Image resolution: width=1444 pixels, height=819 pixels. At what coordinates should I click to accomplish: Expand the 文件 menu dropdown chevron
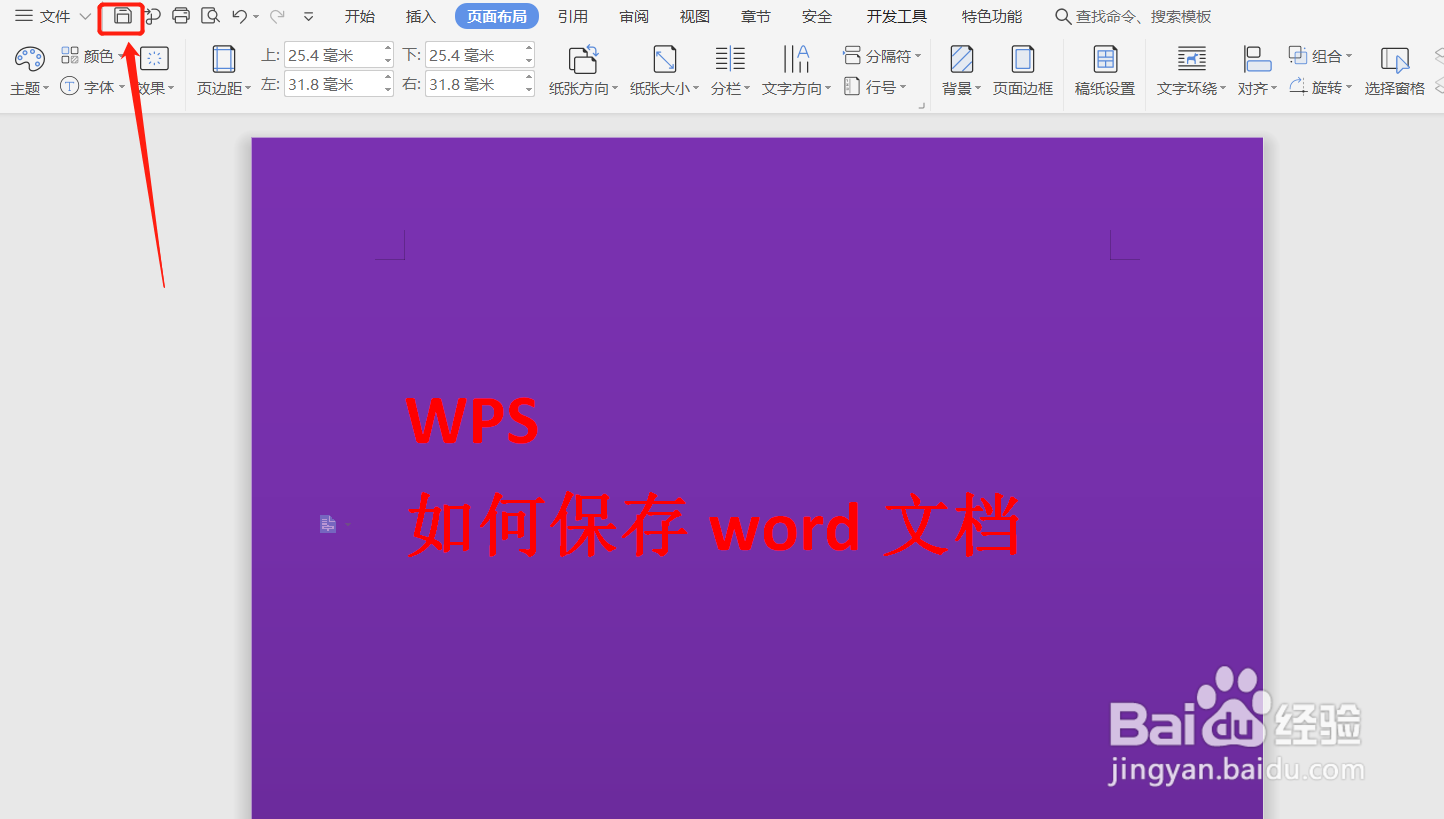coord(85,17)
